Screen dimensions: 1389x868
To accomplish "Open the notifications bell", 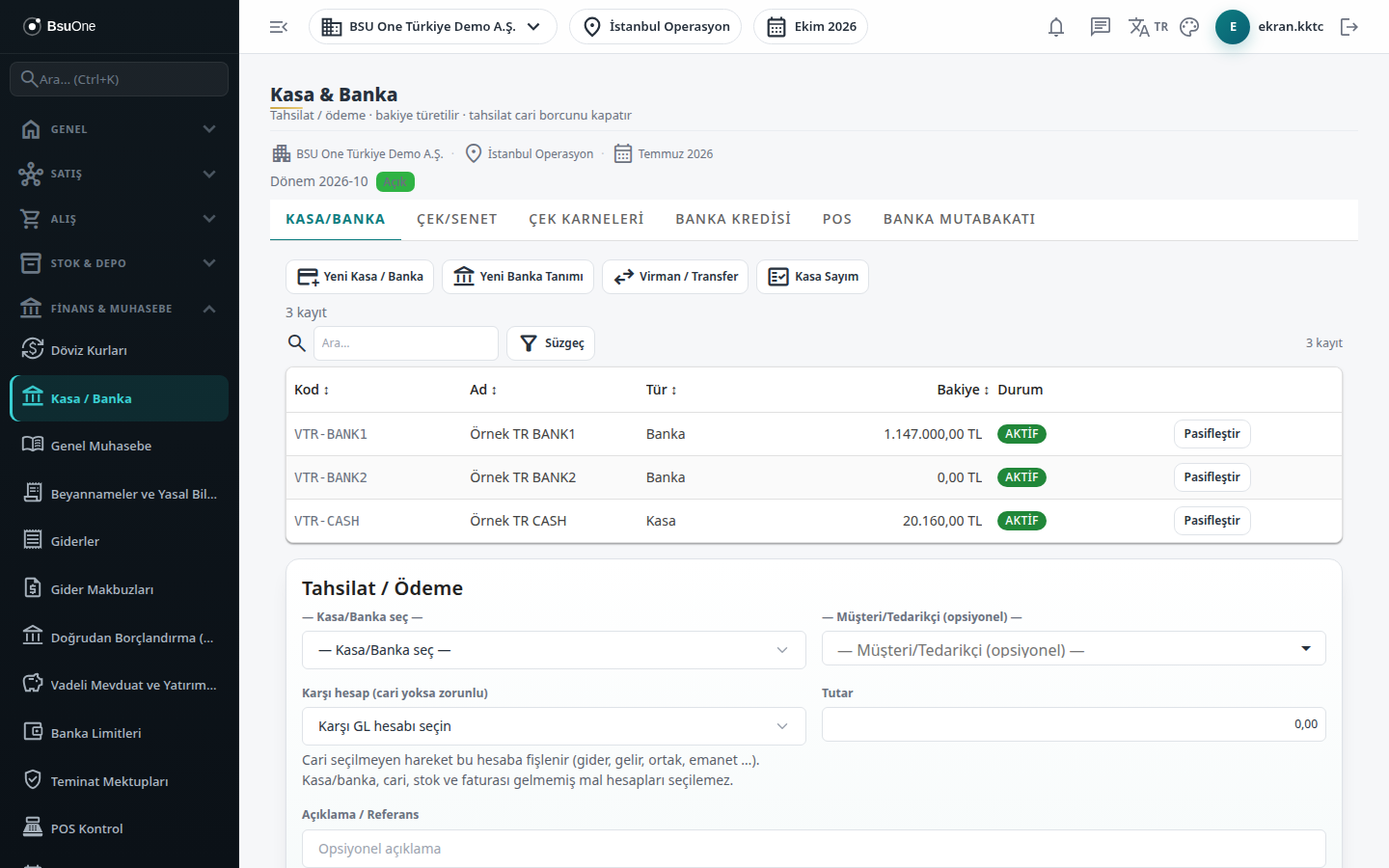I will 1056,27.
